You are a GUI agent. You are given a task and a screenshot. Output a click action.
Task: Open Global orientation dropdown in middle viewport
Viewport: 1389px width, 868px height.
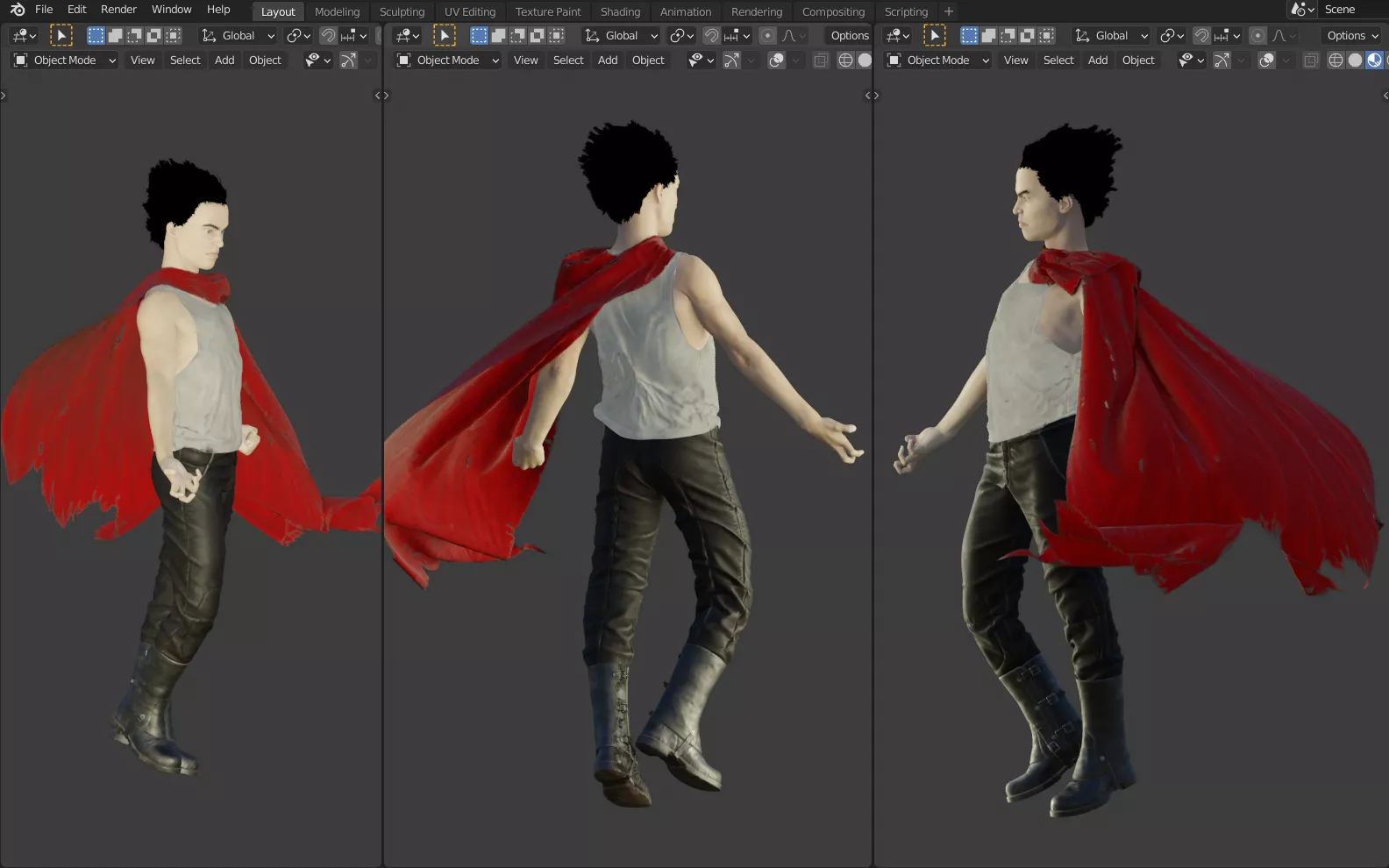[x=622, y=36]
